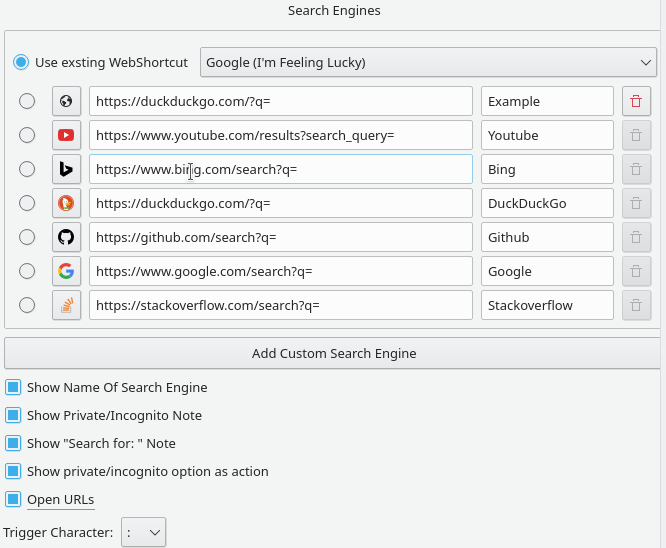Screen dimensions: 666x548
Task: Click the DuckDuckGo logo icon button
Action: [x=66, y=203]
